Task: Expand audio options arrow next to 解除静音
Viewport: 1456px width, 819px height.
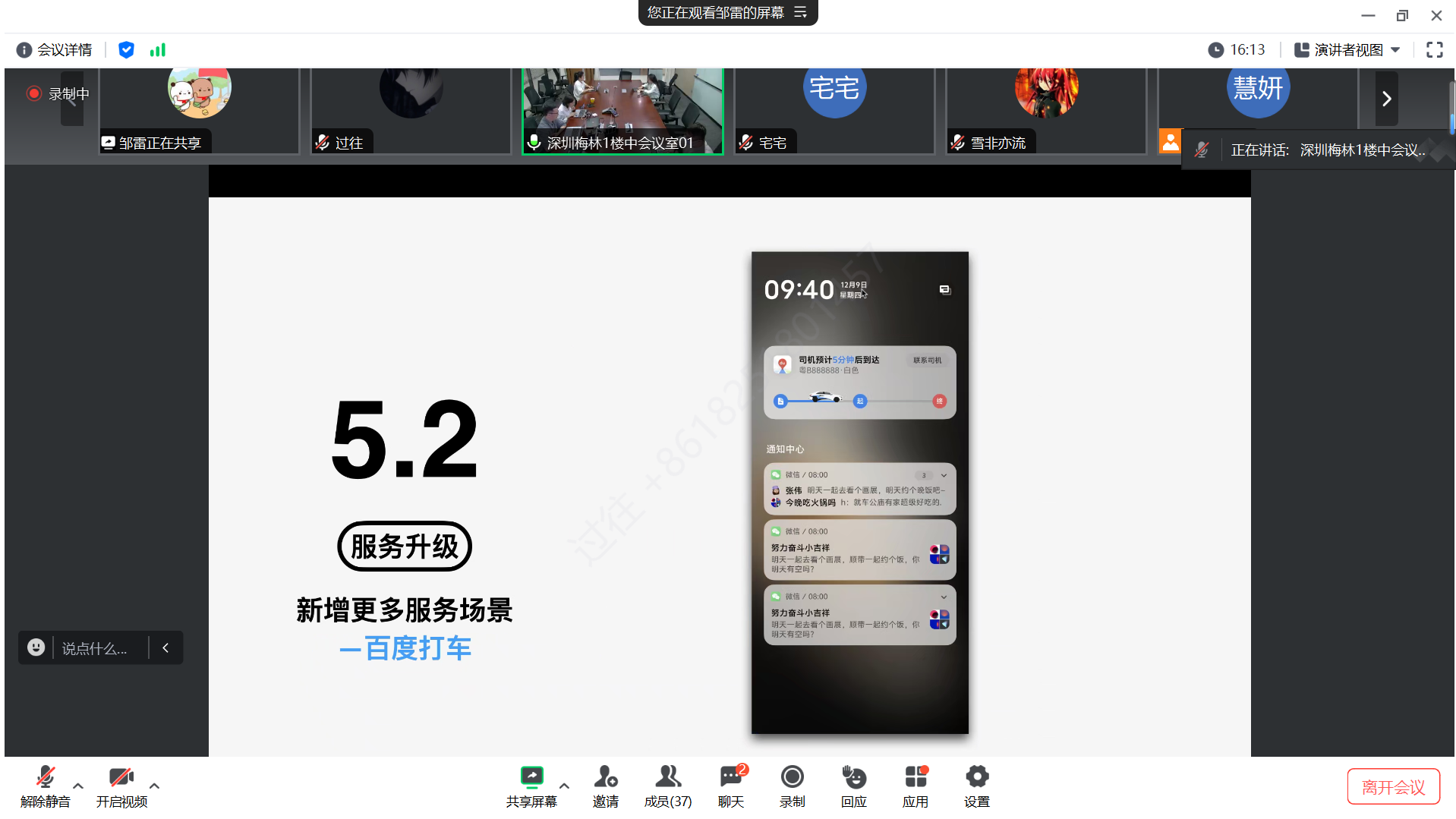Action: pyautogui.click(x=78, y=786)
